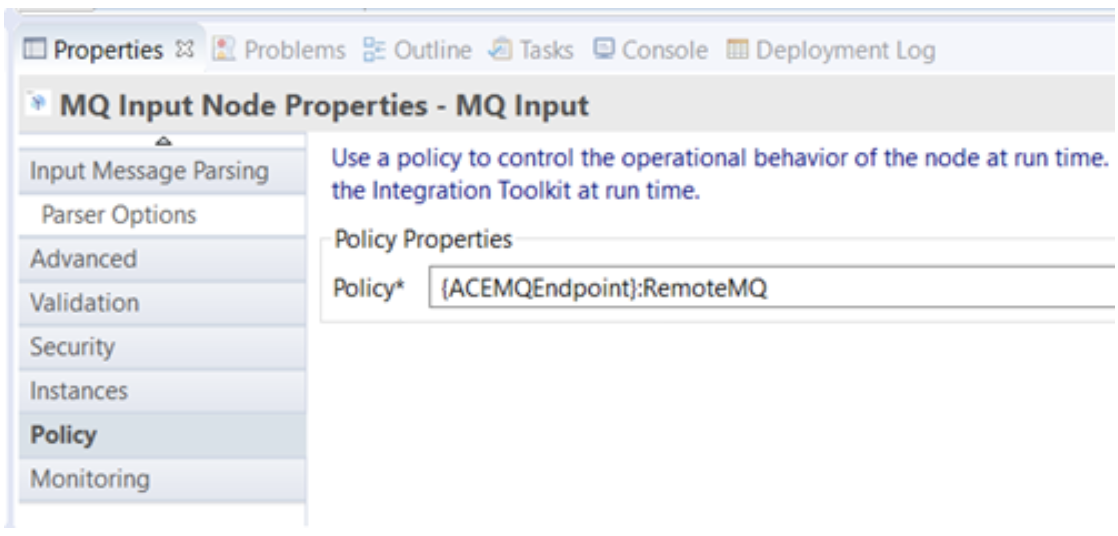The width and height of the screenshot is (1118, 536).
Task: Select the Monitoring section
Action: [162, 479]
